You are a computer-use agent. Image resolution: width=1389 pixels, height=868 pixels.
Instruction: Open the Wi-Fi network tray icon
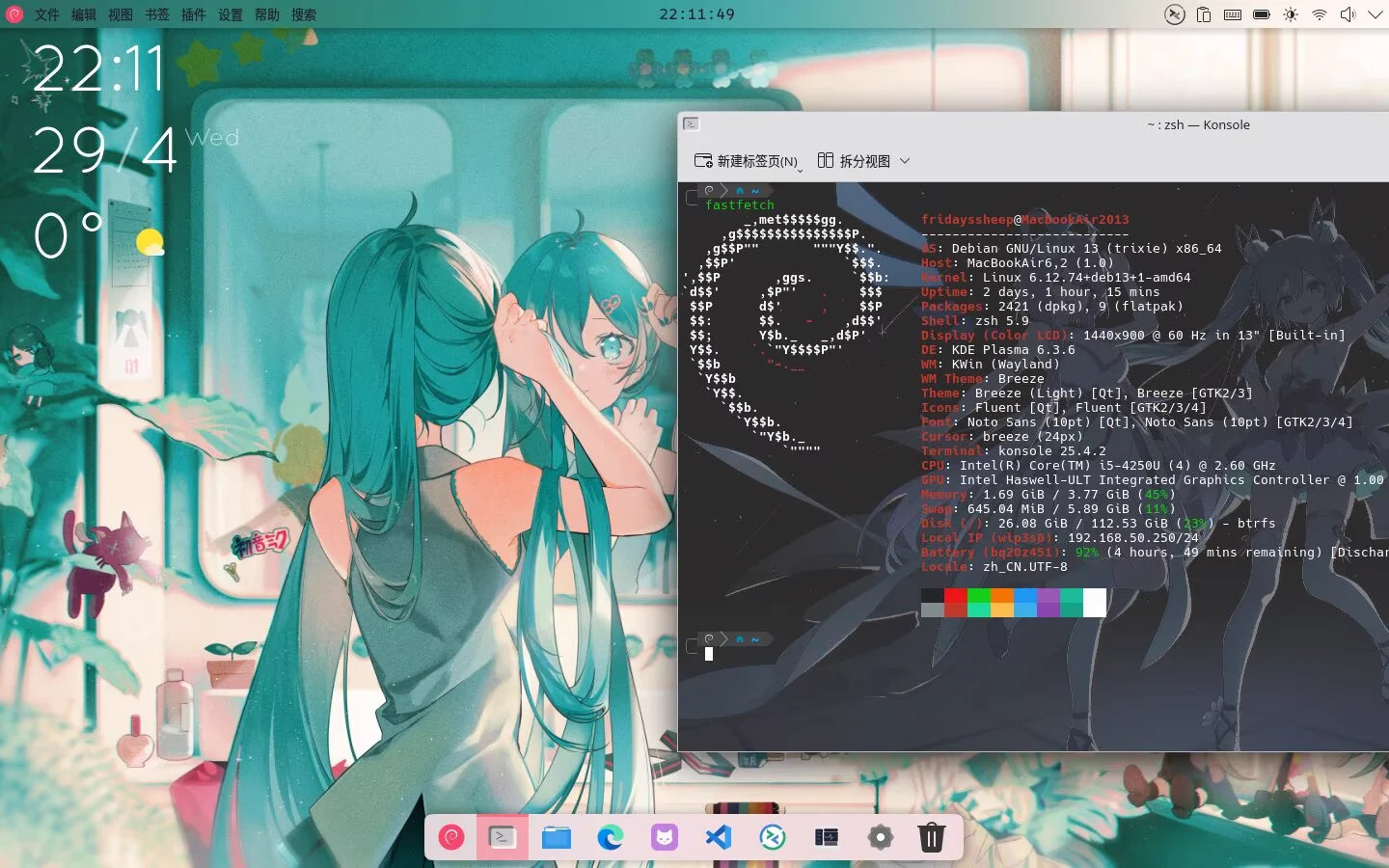[1320, 14]
